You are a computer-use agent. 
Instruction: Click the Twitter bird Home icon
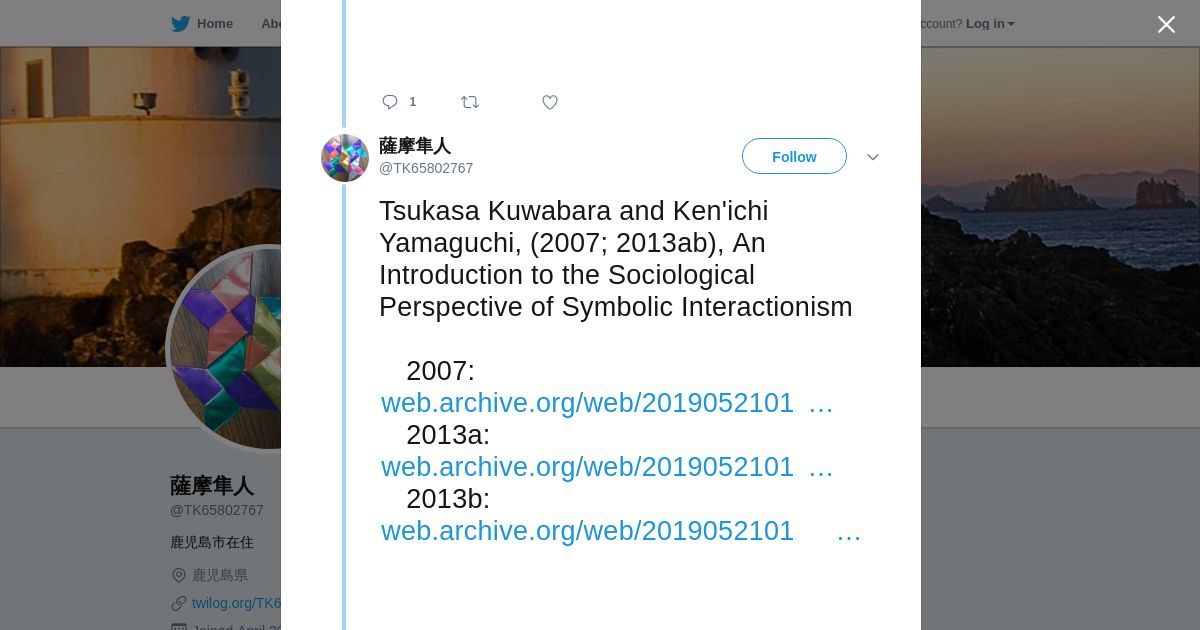[180, 24]
